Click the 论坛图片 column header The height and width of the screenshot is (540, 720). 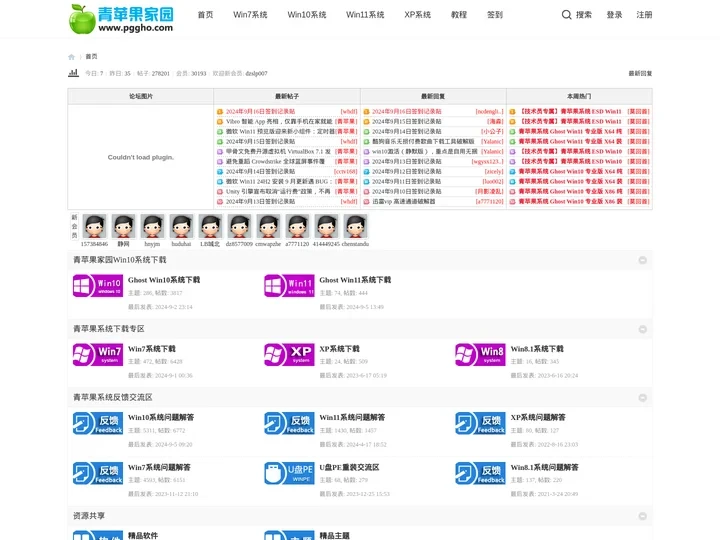point(141,96)
